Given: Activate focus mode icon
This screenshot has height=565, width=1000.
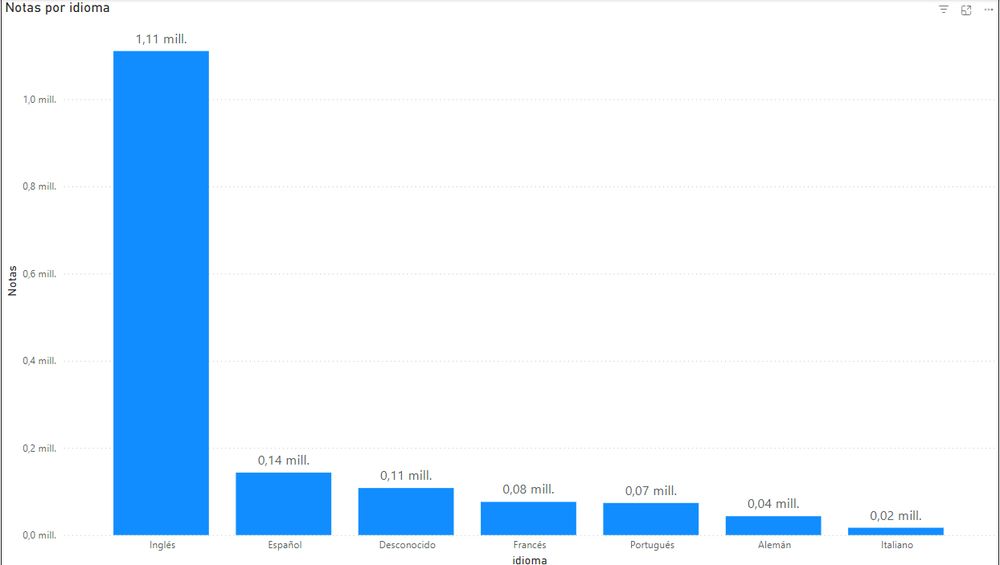Looking at the screenshot, I should pyautogui.click(x=966, y=10).
